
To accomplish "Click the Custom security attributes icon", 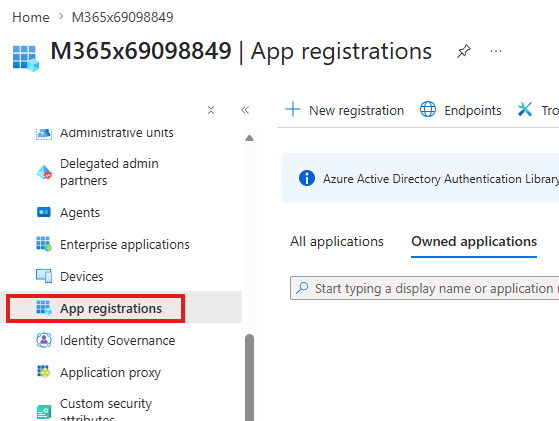I will [x=44, y=412].
